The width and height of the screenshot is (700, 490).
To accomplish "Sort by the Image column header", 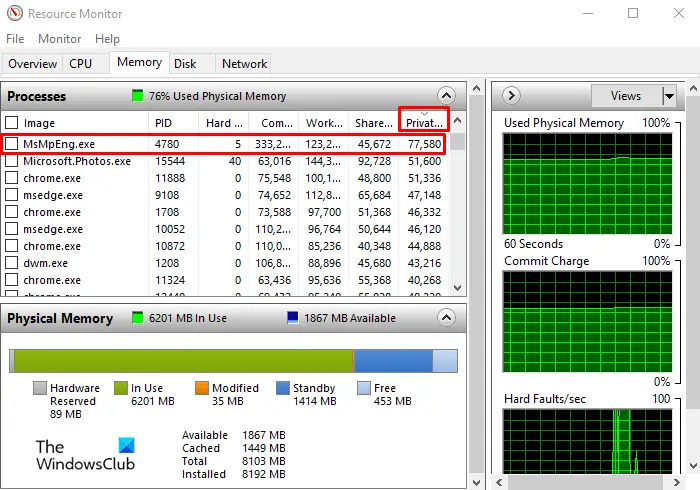I will [85, 123].
